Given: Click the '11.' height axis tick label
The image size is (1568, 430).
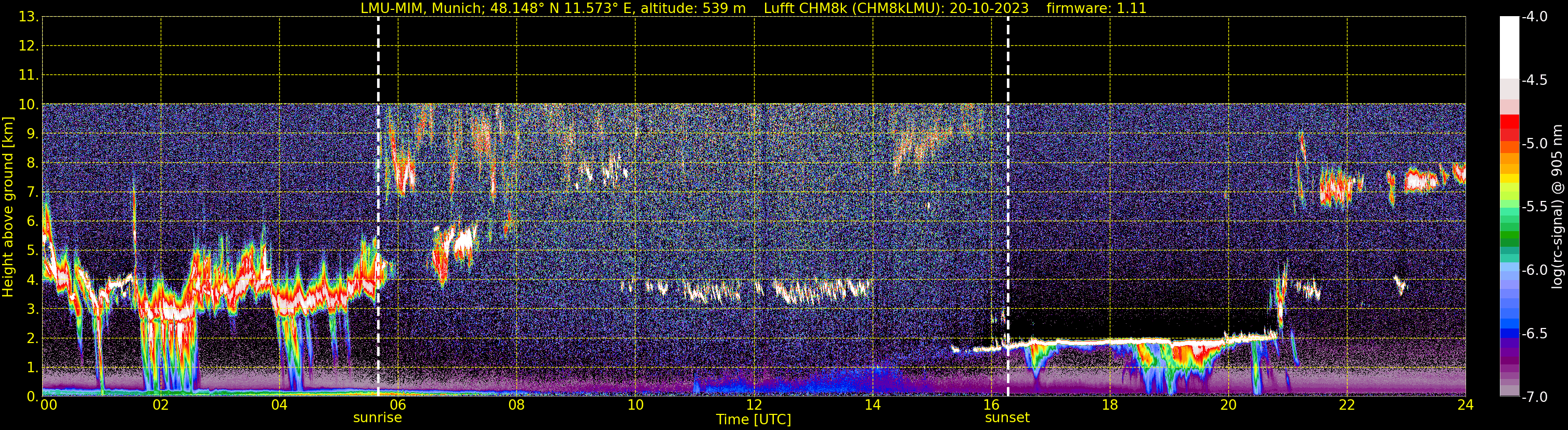Looking at the screenshot, I should tap(29, 75).
